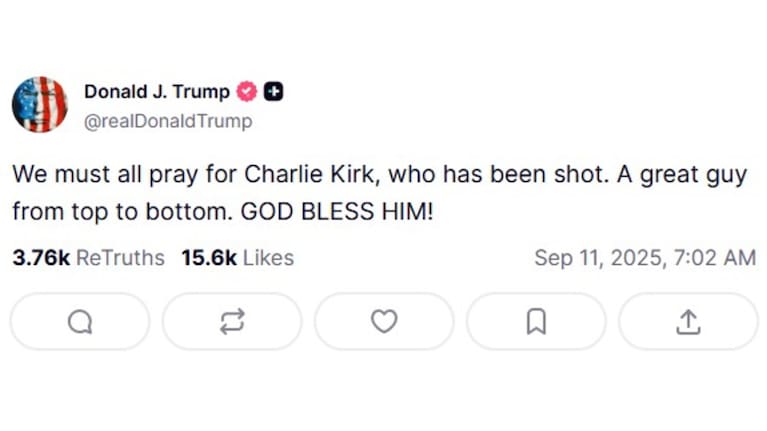Open the share upload icon
767x431 pixels.
coord(688,321)
